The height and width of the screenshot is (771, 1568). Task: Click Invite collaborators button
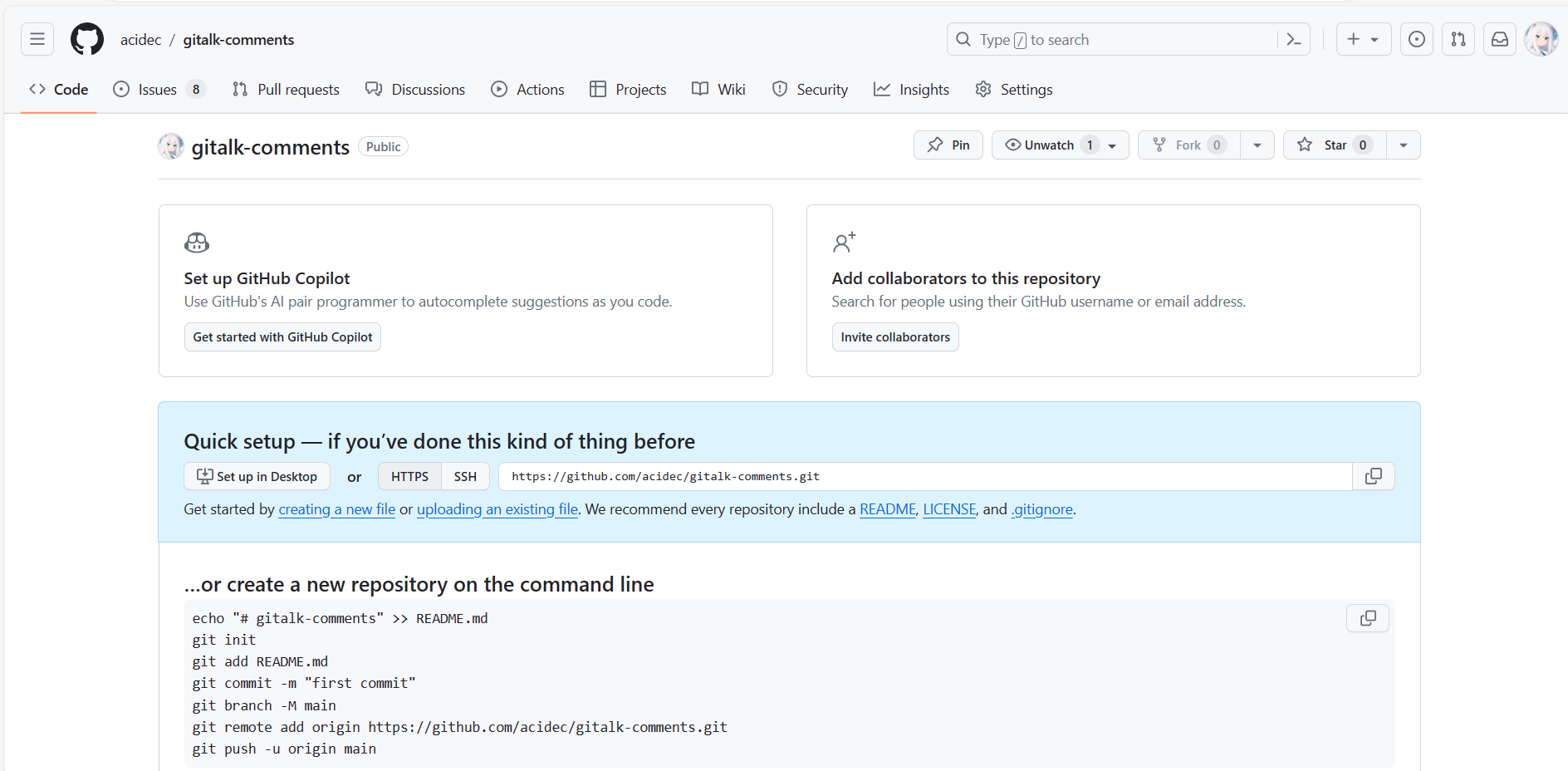[x=895, y=336]
